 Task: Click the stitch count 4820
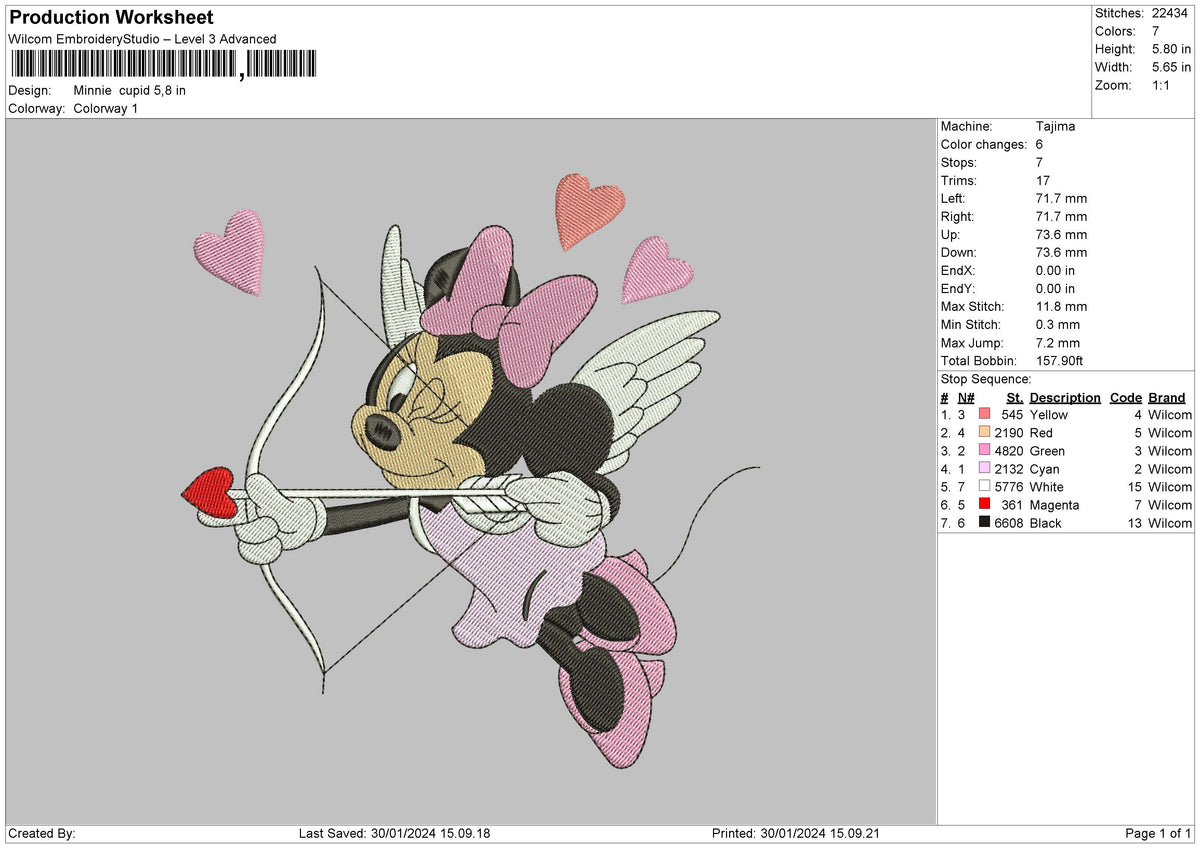pos(1009,451)
